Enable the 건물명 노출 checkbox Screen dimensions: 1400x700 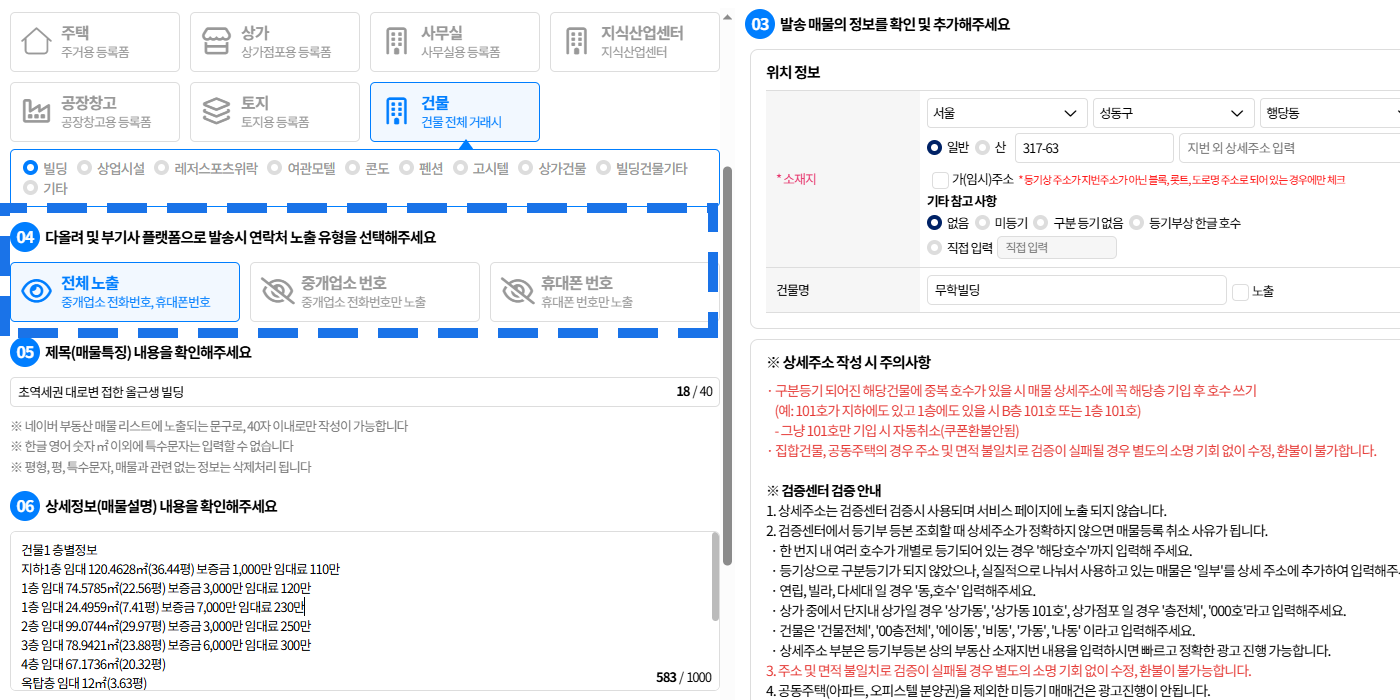1241,292
